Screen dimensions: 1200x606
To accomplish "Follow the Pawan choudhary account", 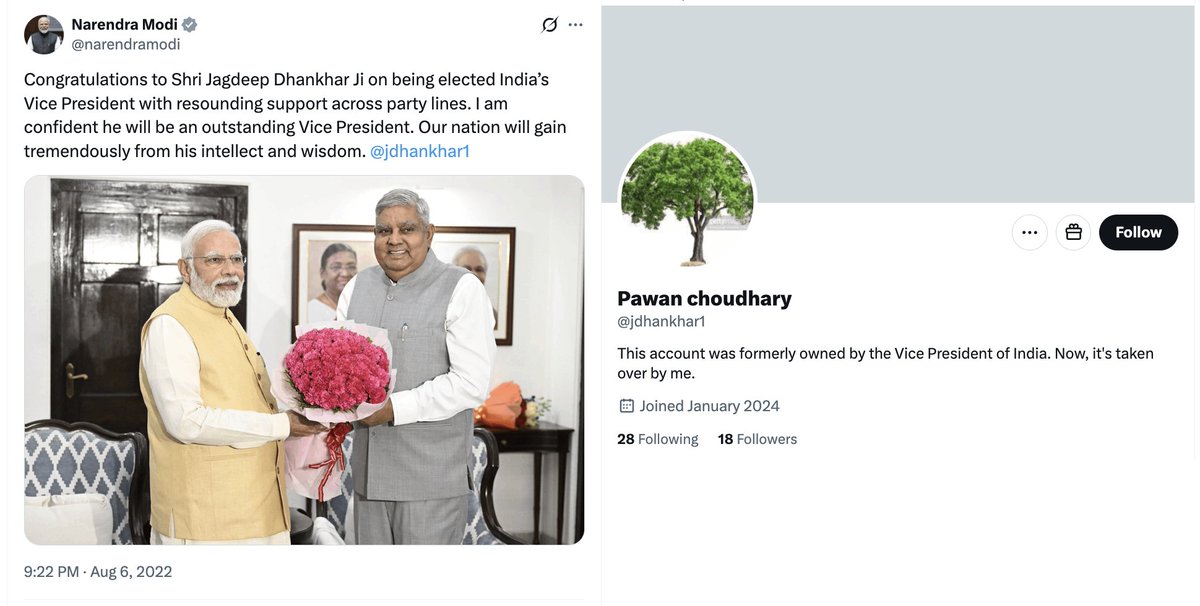I will 1138,232.
